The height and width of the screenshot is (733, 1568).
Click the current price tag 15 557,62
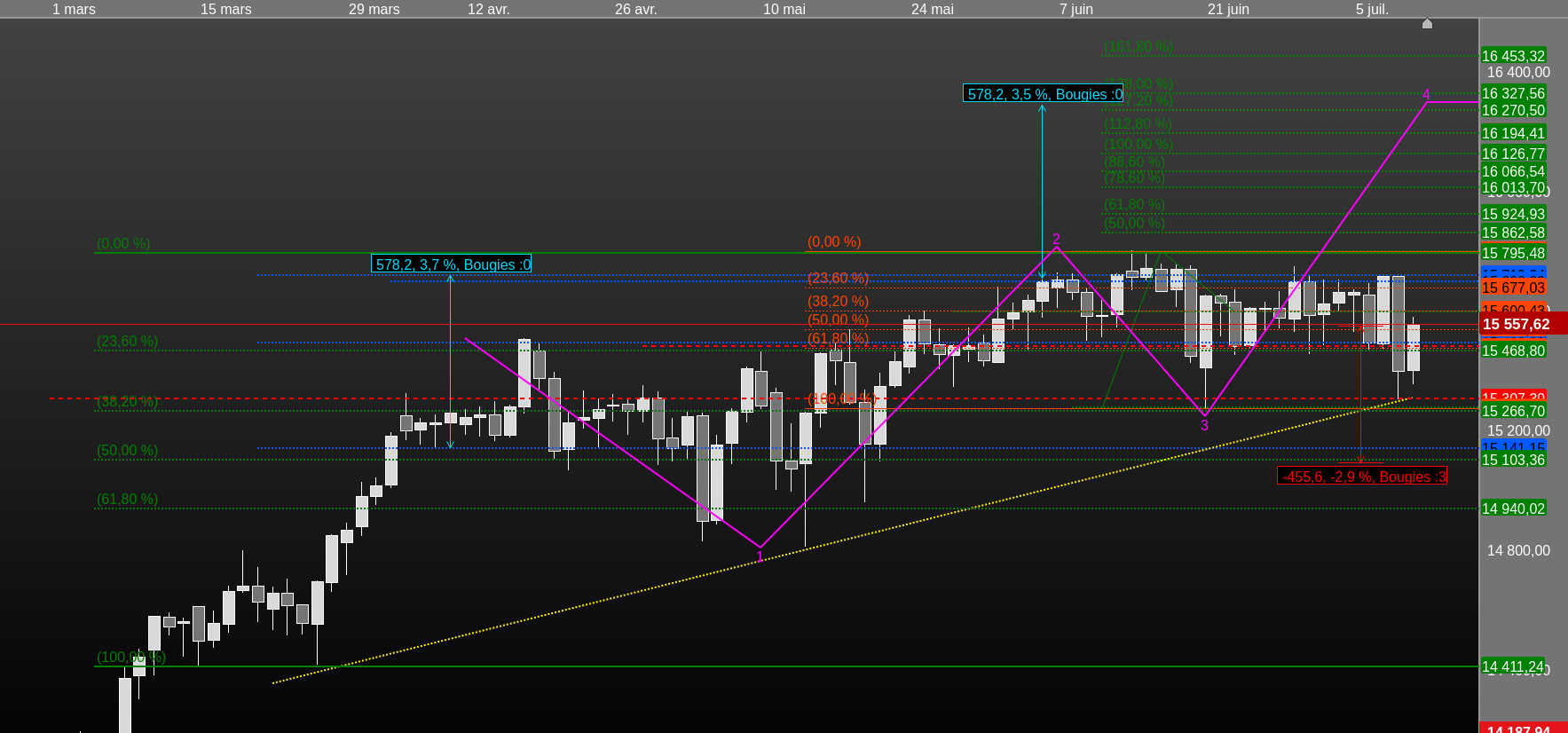1524,324
